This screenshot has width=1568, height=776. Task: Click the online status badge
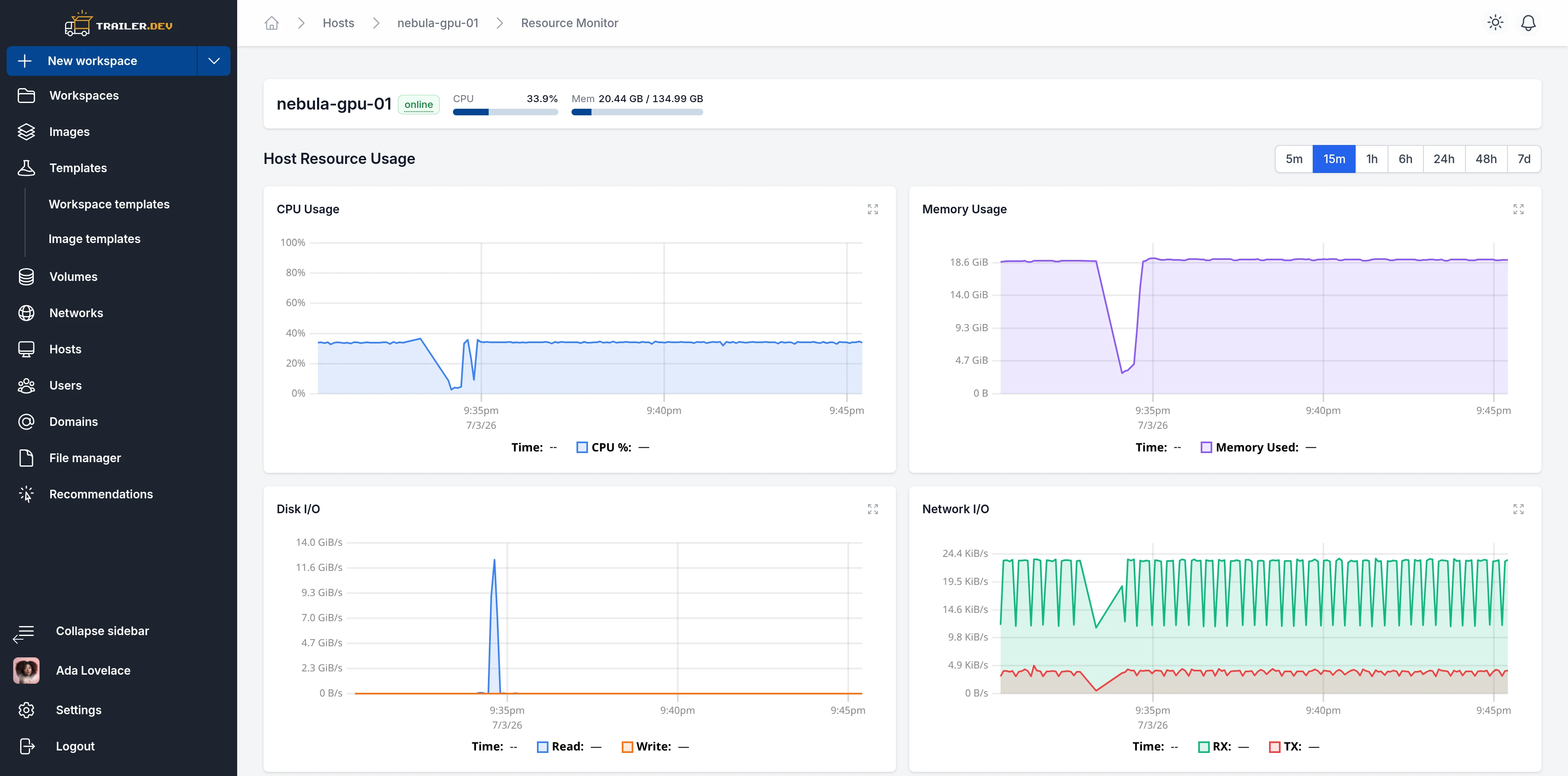click(x=418, y=105)
